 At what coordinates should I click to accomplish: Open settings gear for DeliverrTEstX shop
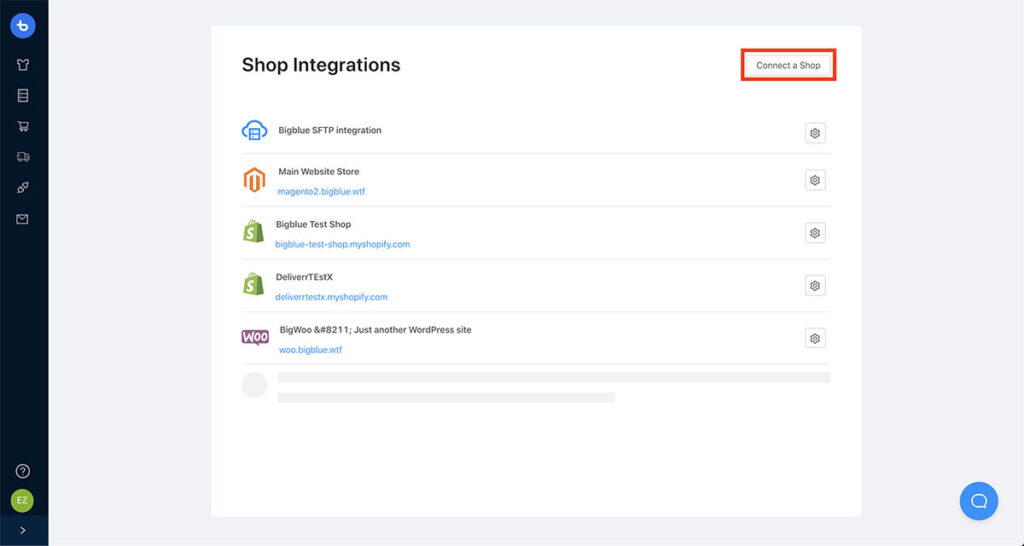click(815, 286)
